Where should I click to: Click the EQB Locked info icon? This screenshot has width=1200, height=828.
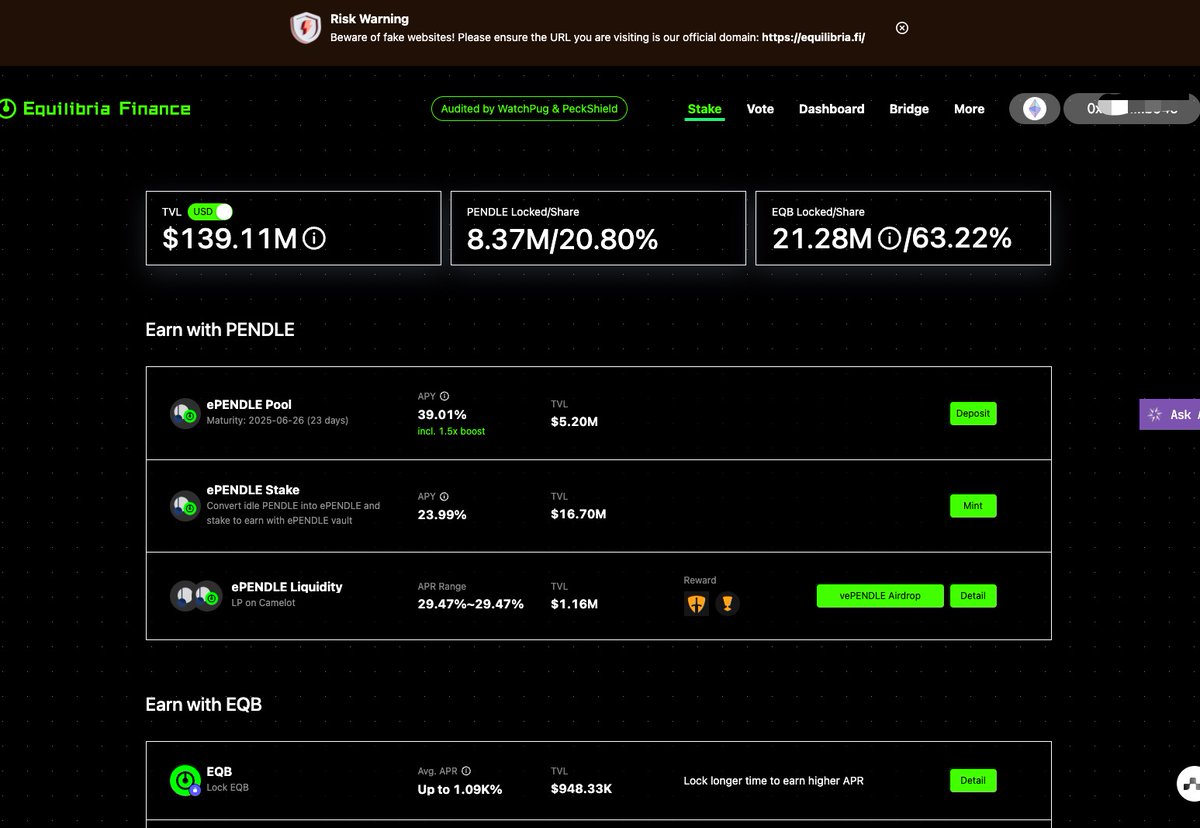[x=889, y=239]
